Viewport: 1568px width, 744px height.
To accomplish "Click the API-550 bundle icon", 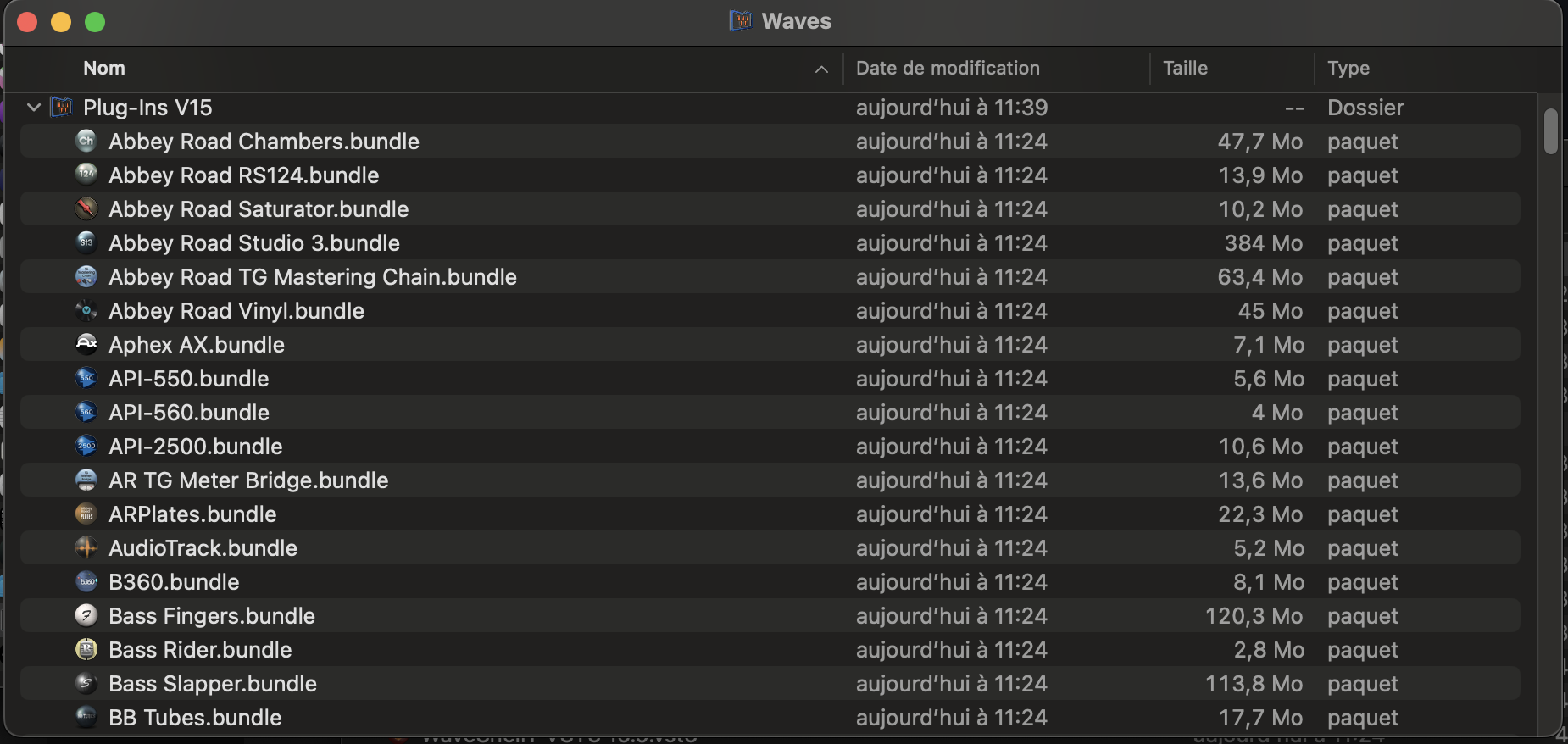I will pos(86,378).
